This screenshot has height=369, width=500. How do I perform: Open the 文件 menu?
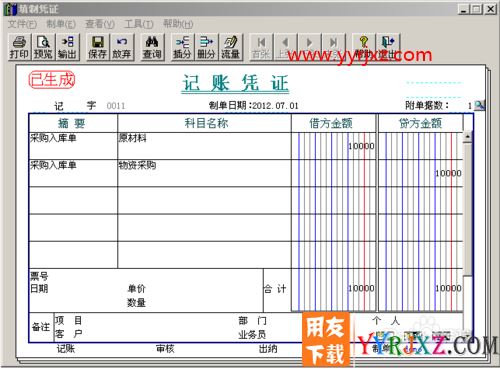tap(22, 24)
